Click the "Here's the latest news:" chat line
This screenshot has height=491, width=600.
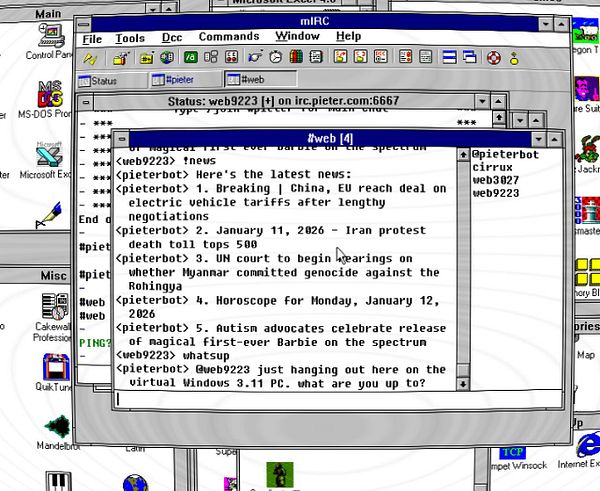coord(233,175)
